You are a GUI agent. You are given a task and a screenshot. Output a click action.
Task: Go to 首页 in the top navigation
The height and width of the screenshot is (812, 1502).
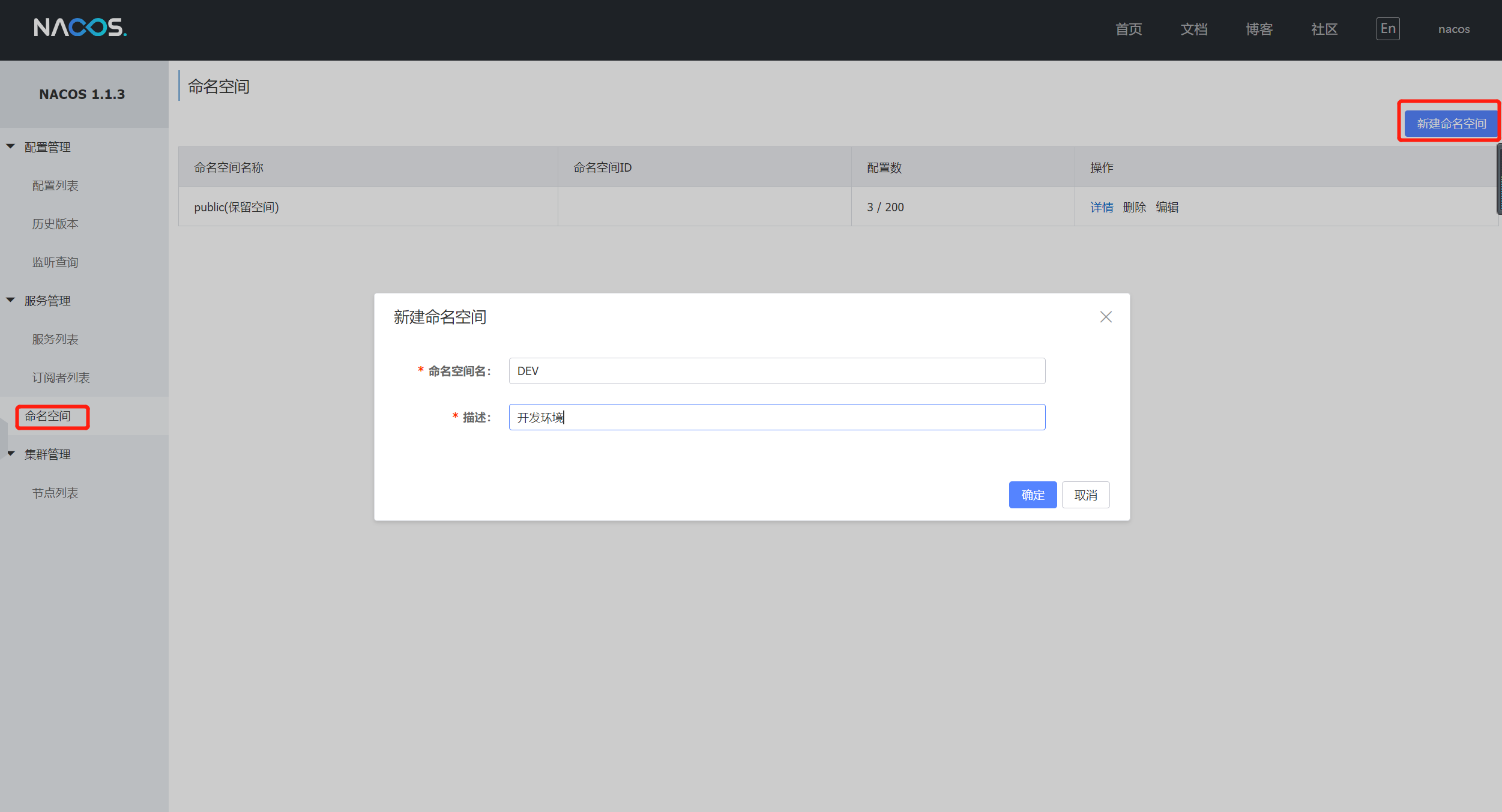point(1129,29)
